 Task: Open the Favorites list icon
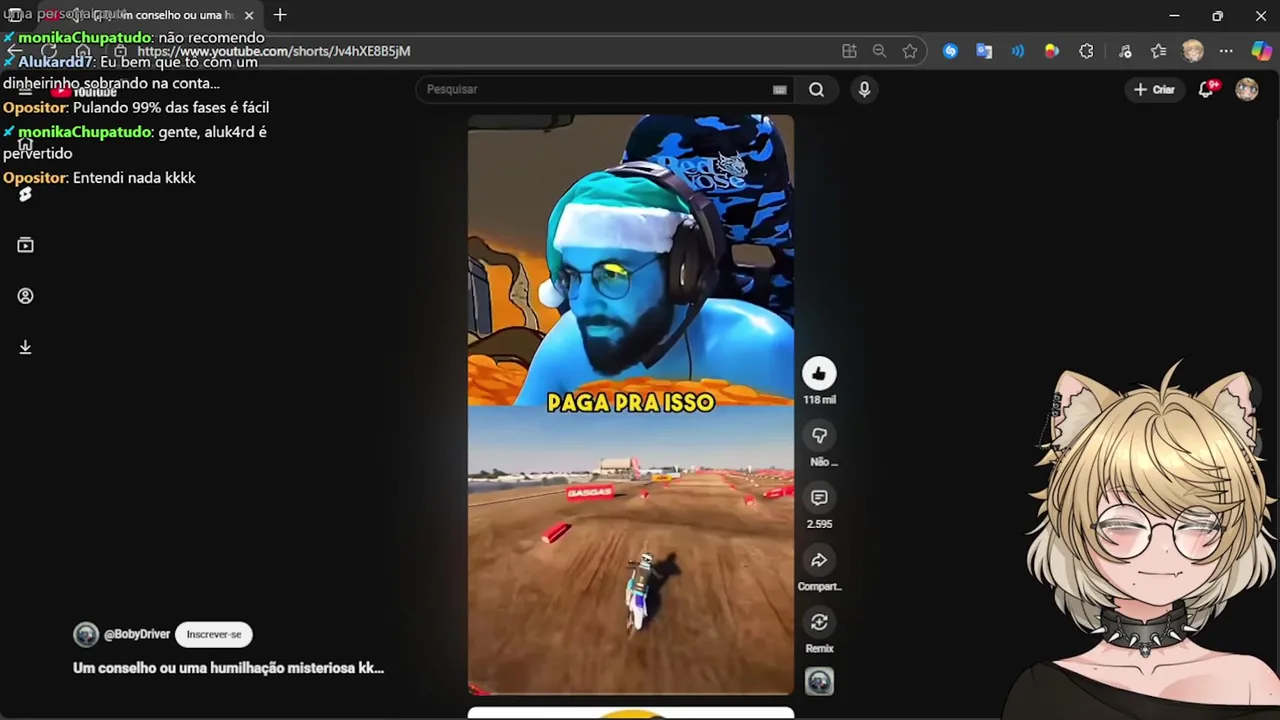(1158, 51)
